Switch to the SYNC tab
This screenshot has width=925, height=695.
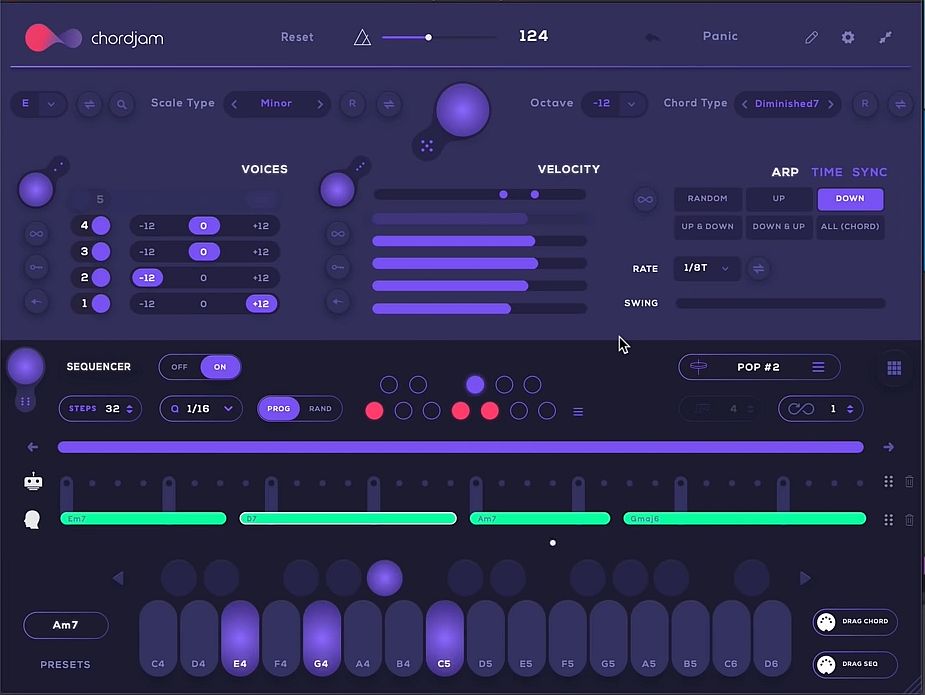pyautogui.click(x=869, y=172)
